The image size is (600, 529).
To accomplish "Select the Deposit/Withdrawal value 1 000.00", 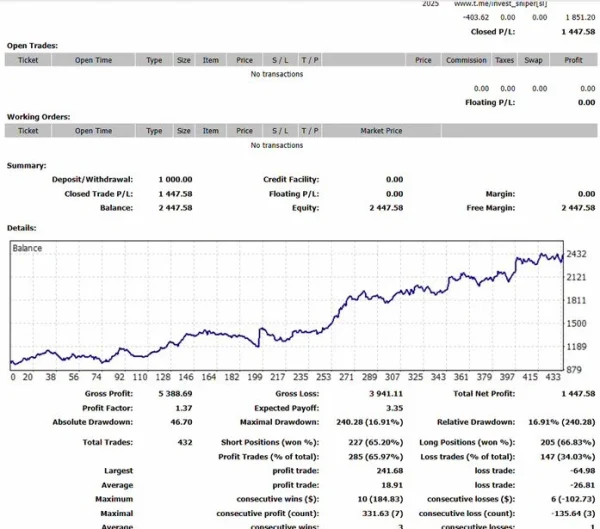I will (x=175, y=179).
